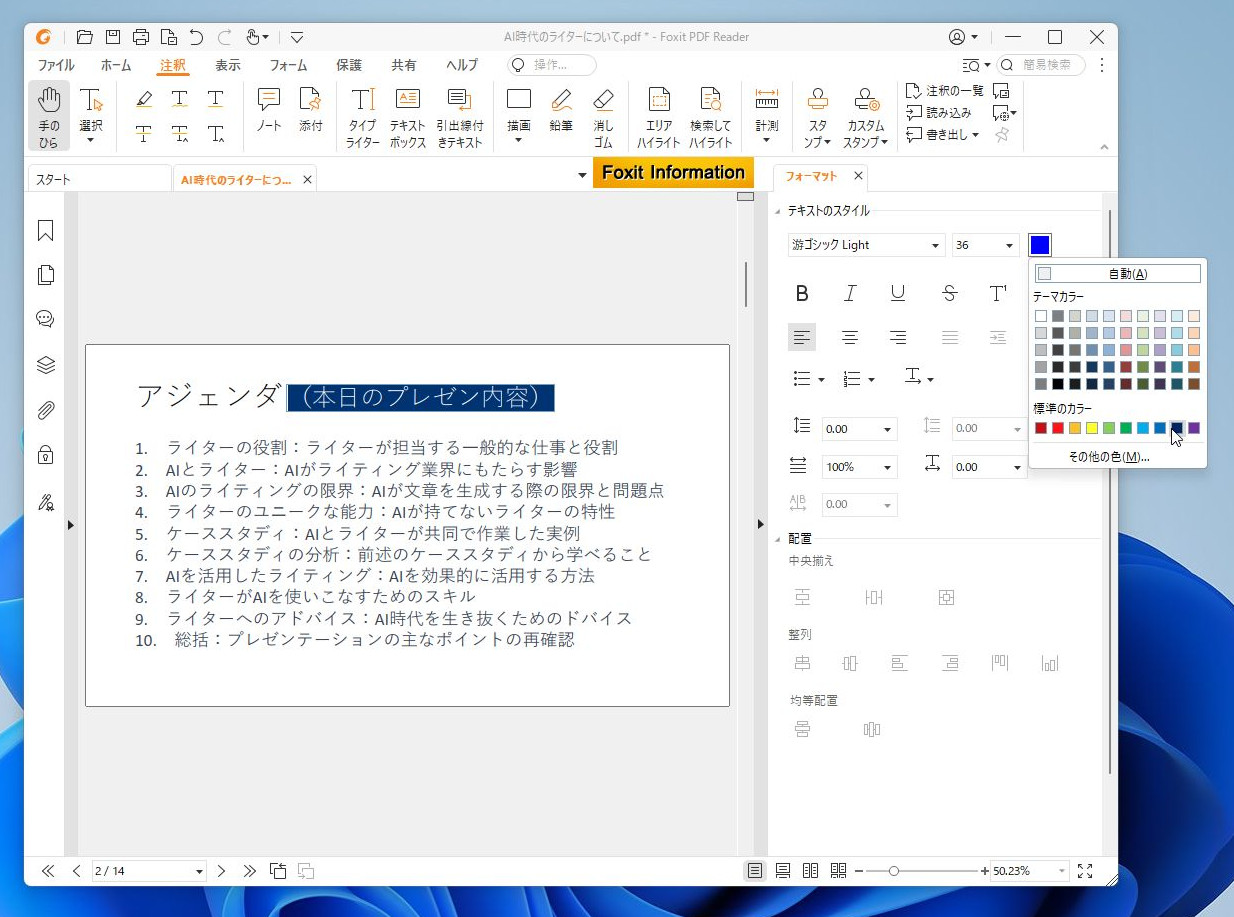Open the ファイル menu
1234x917 pixels.
pos(56,65)
